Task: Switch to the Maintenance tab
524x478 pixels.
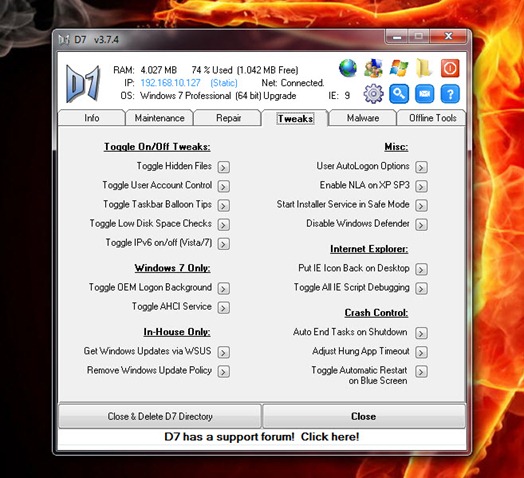Action: tap(159, 118)
